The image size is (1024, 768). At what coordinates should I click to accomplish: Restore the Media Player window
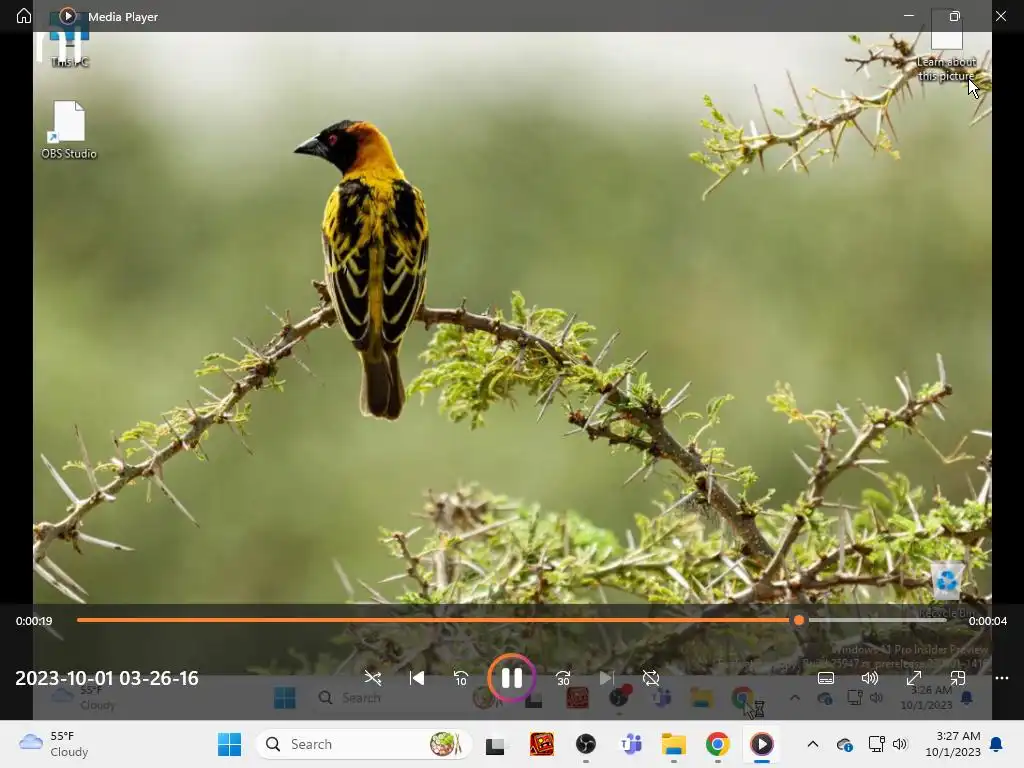pos(954,16)
